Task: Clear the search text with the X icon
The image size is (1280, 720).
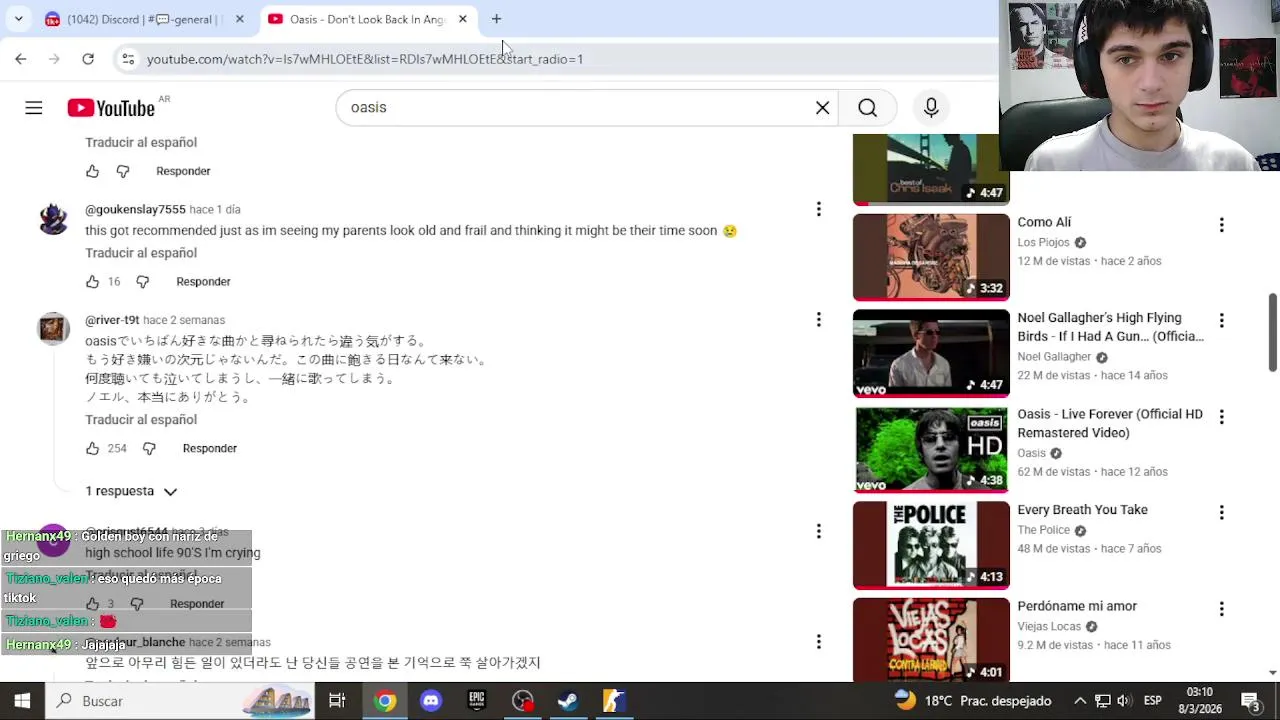Action: pyautogui.click(x=822, y=108)
